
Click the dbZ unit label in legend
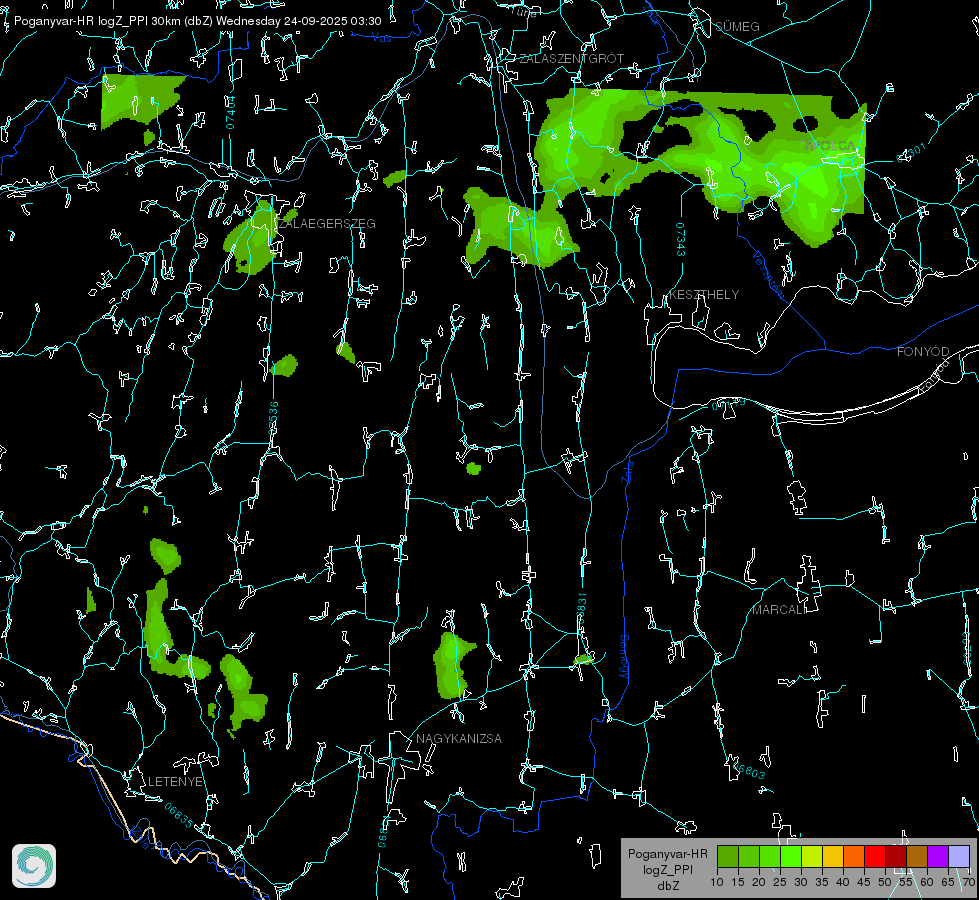click(x=667, y=886)
